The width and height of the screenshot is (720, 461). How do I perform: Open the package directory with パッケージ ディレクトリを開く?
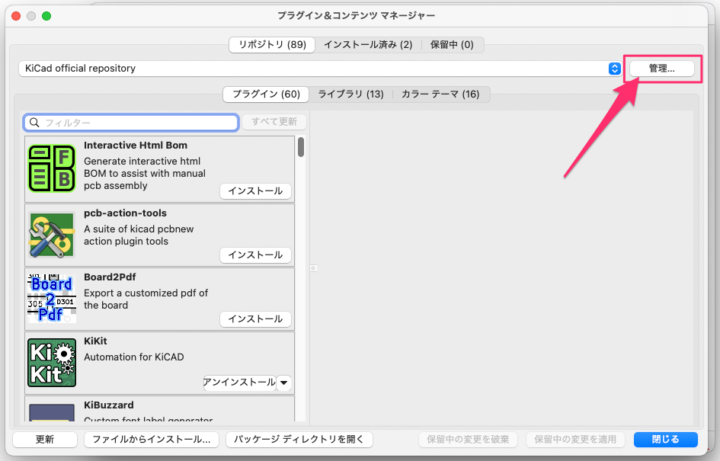click(299, 440)
